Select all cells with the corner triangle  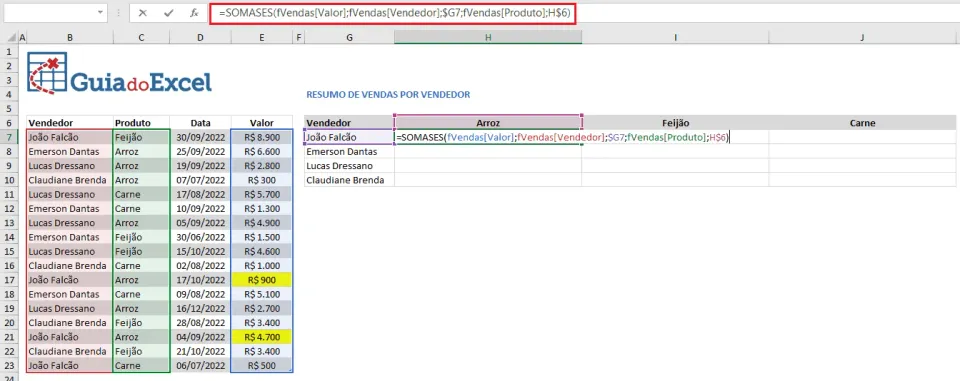point(9,38)
